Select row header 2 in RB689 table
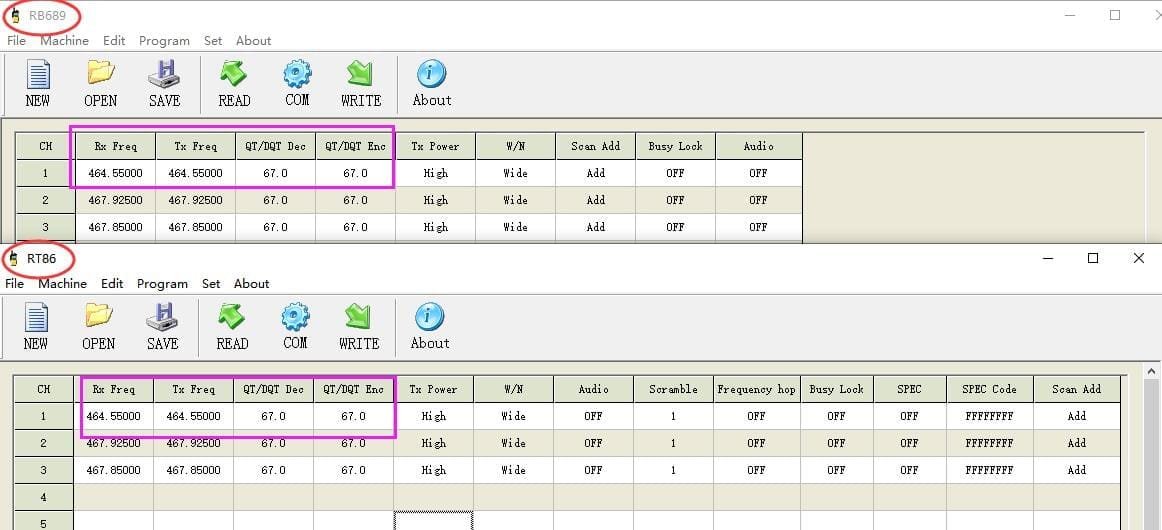This screenshot has height=530, width=1162. pyautogui.click(x=46, y=200)
